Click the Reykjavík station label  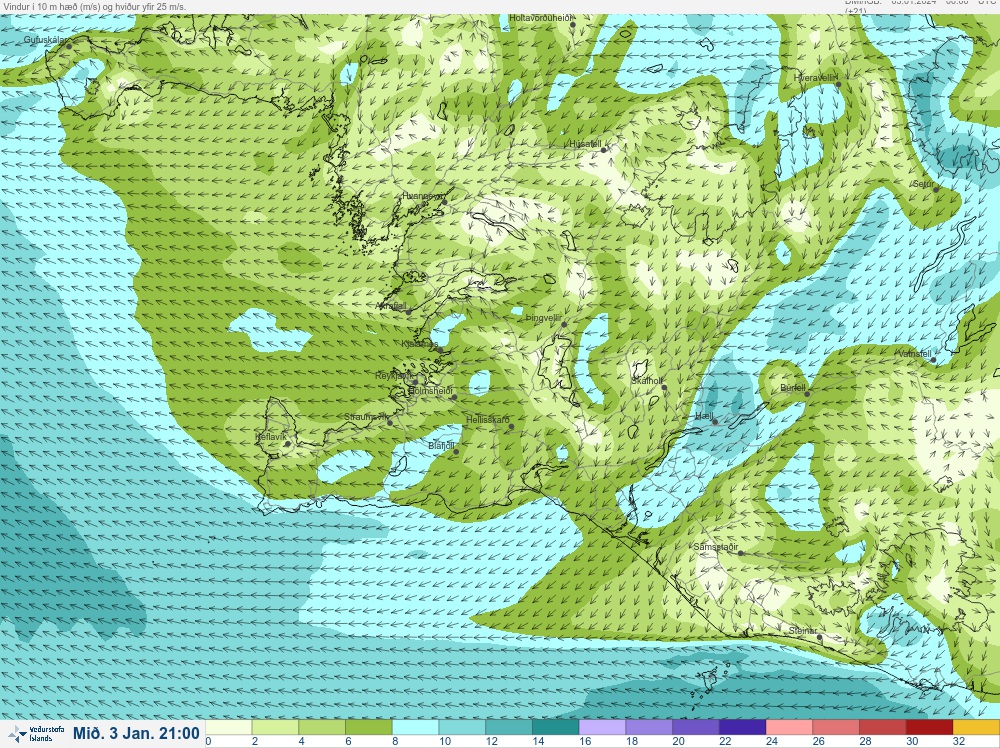394,376
